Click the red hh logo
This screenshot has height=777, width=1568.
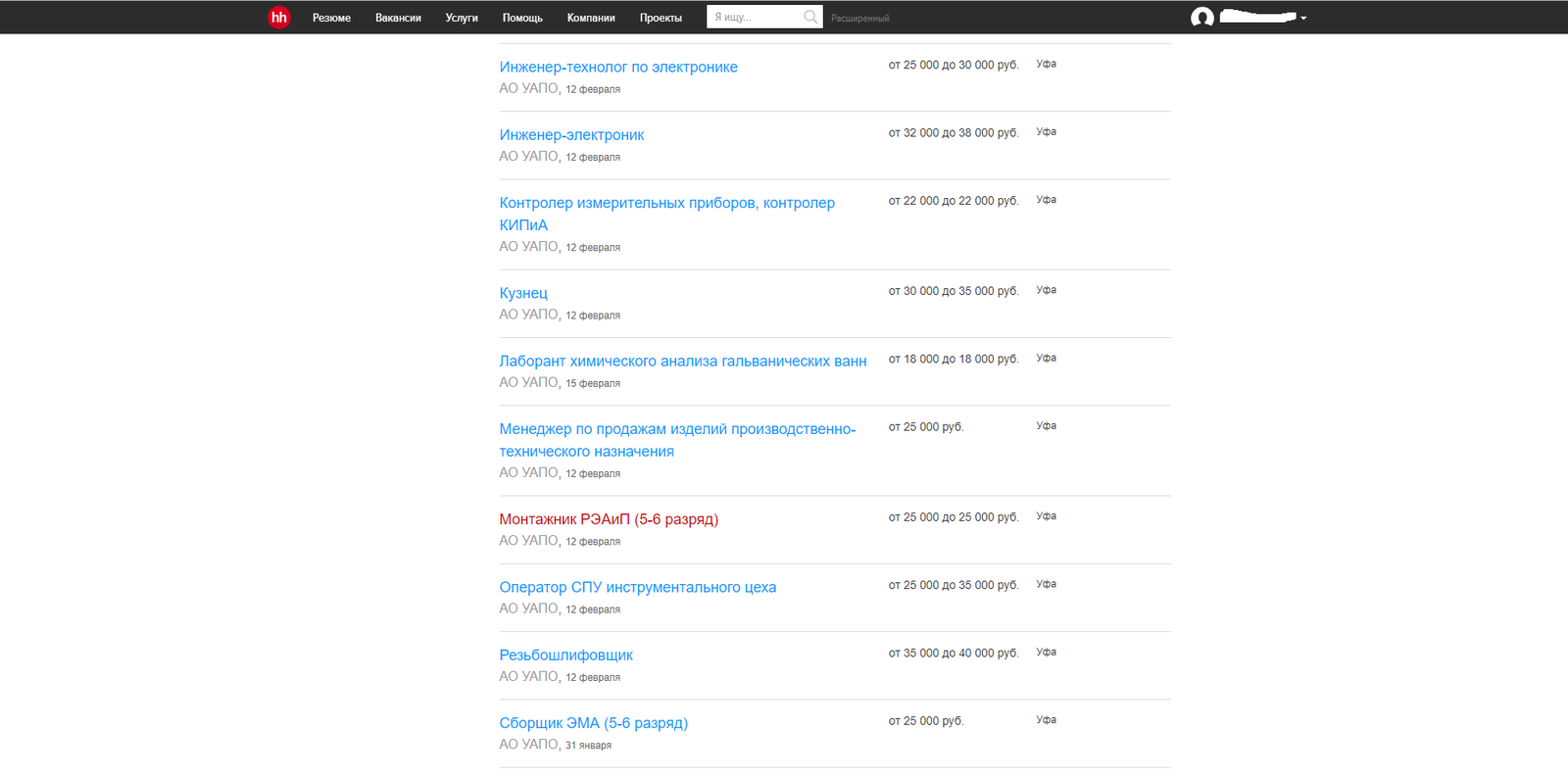tap(279, 18)
